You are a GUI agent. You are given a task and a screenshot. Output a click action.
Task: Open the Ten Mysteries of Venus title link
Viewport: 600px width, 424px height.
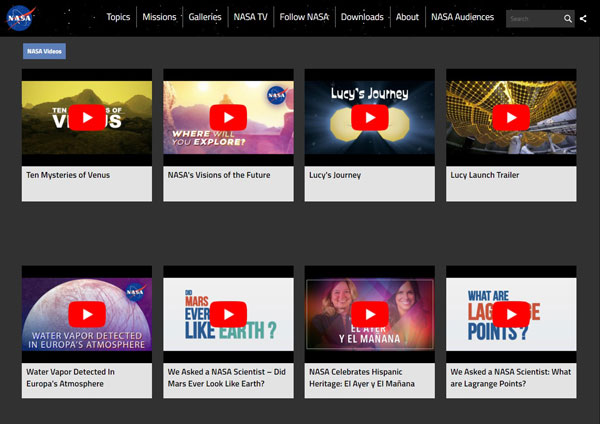coord(68,175)
